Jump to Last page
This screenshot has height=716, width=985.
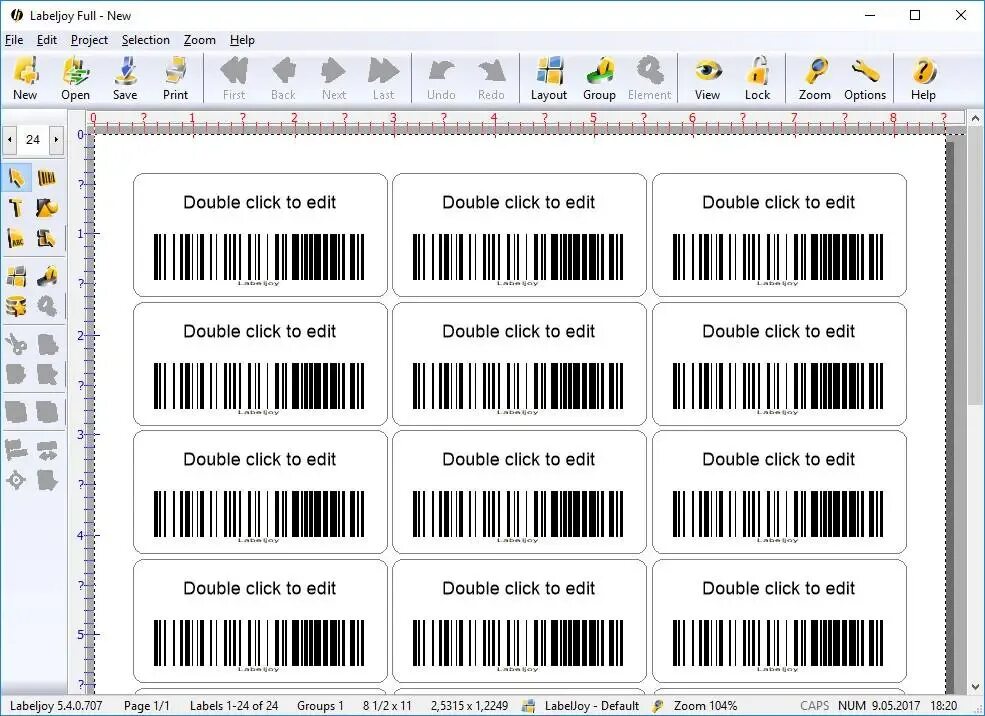pos(383,78)
